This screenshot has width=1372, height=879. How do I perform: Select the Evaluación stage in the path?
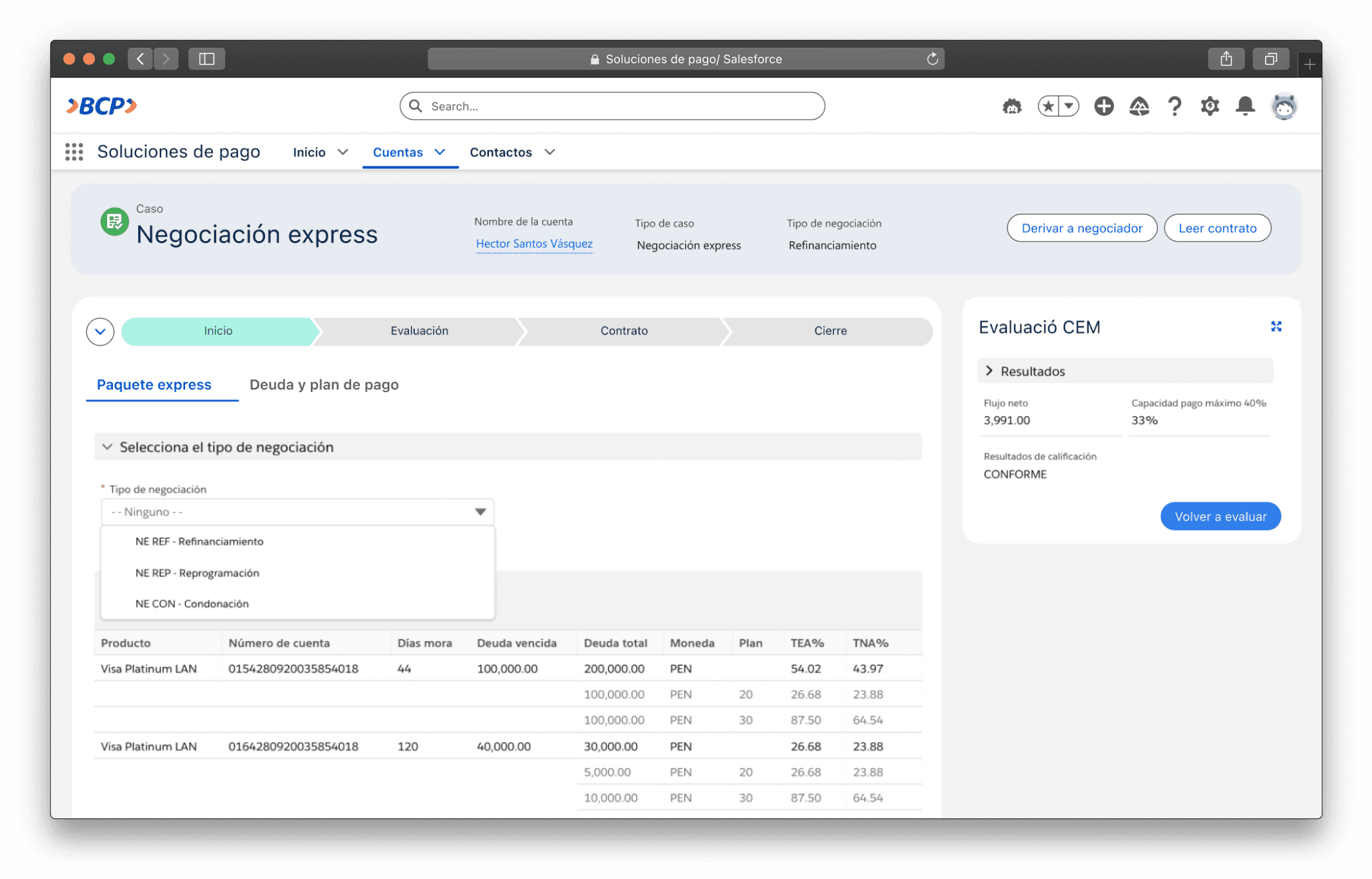pyautogui.click(x=419, y=331)
